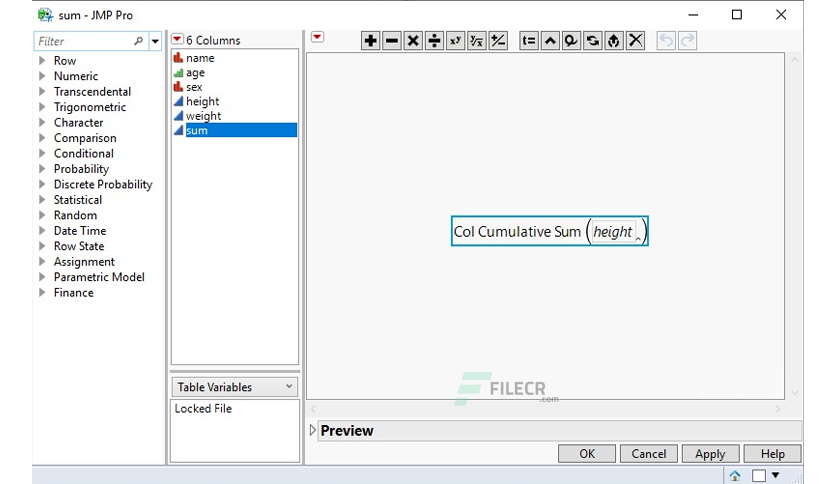Select the Random function category
This screenshot has height=484, width=836.
tap(75, 215)
